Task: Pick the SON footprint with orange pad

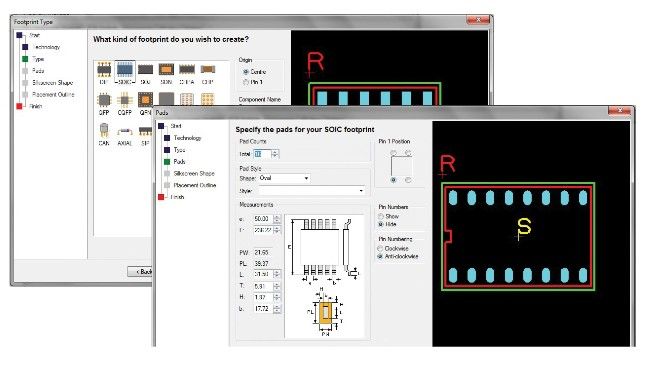Action: pos(166,69)
